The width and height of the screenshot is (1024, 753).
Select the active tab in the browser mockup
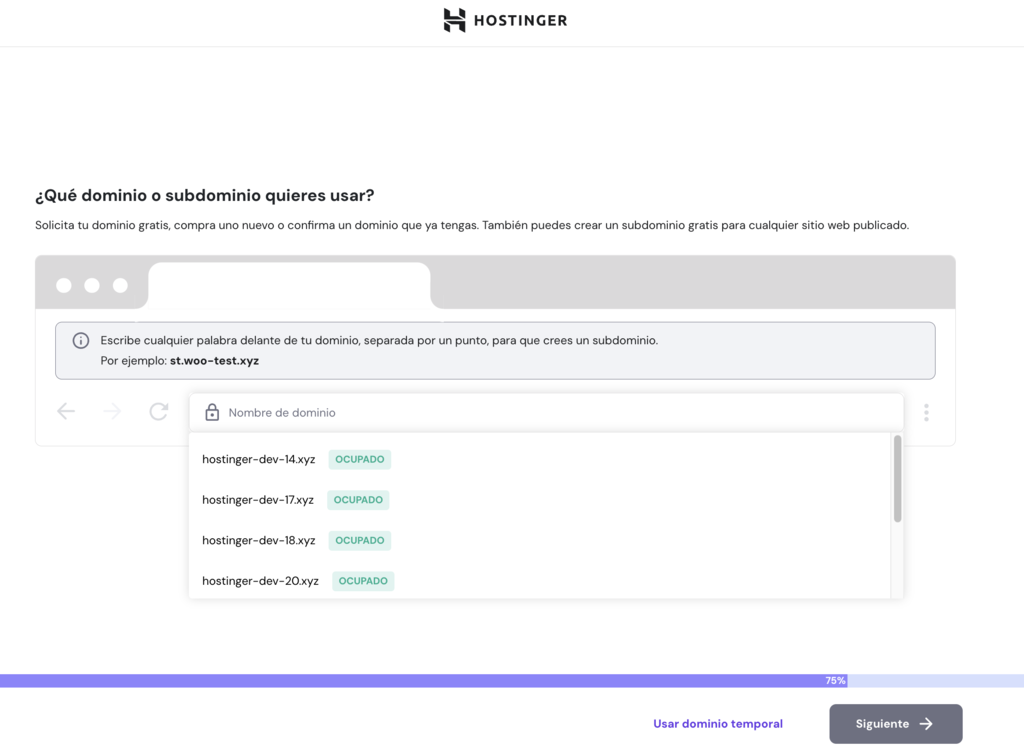288,283
